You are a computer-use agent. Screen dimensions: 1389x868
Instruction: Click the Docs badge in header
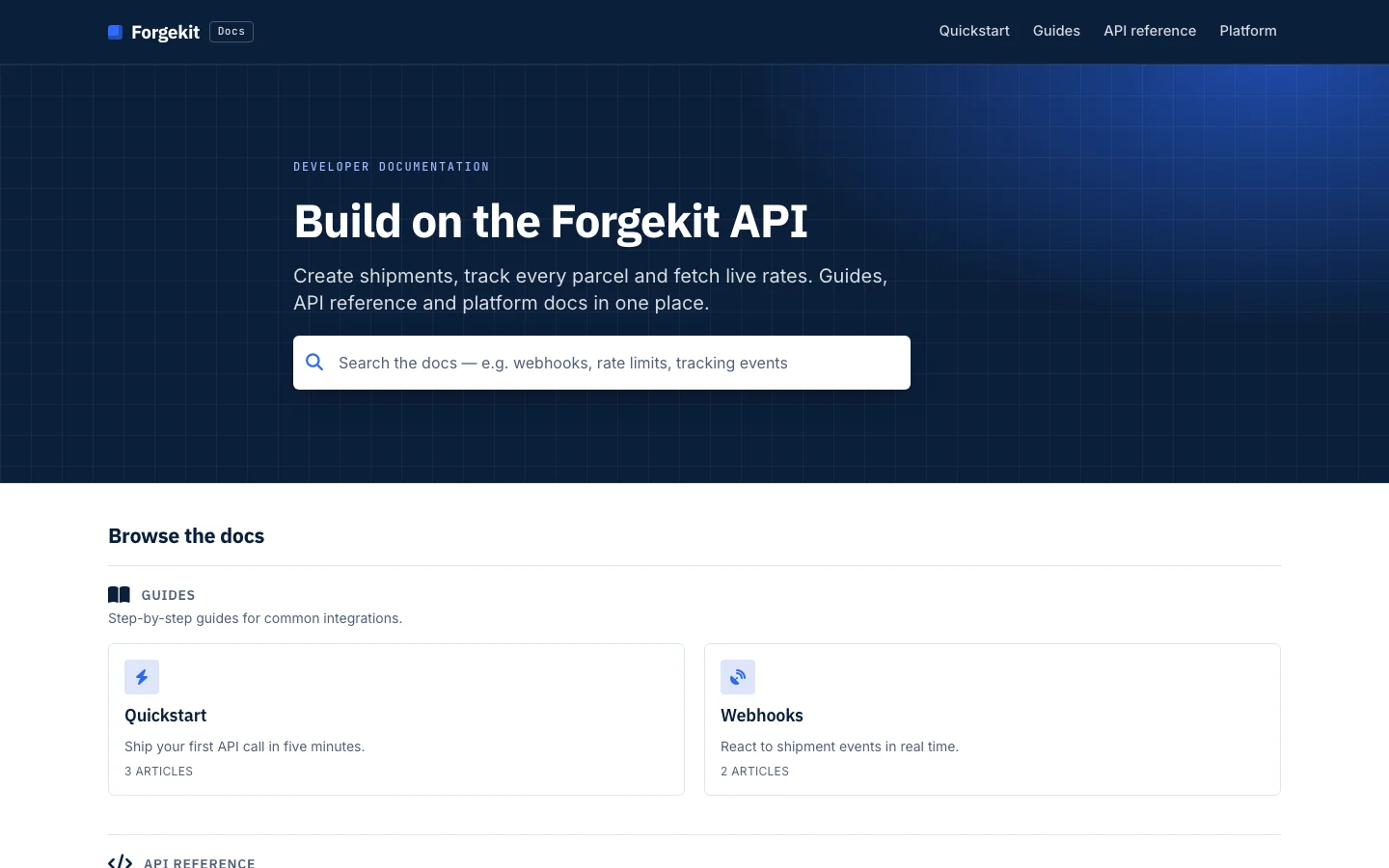[231, 32]
